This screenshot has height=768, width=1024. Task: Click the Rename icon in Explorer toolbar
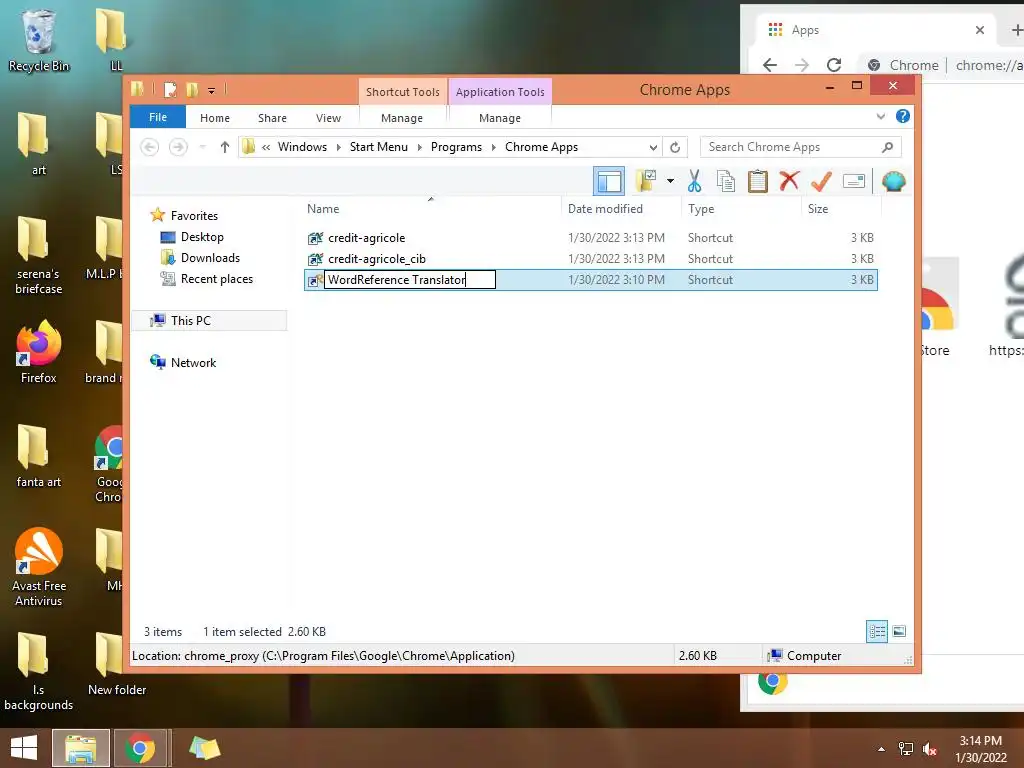coord(854,182)
